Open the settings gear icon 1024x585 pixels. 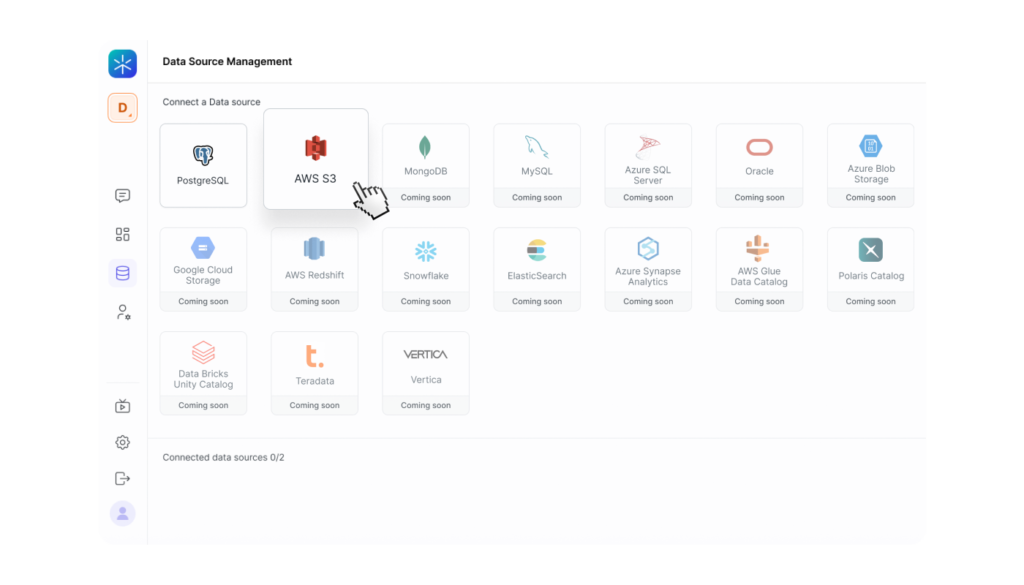(122, 443)
